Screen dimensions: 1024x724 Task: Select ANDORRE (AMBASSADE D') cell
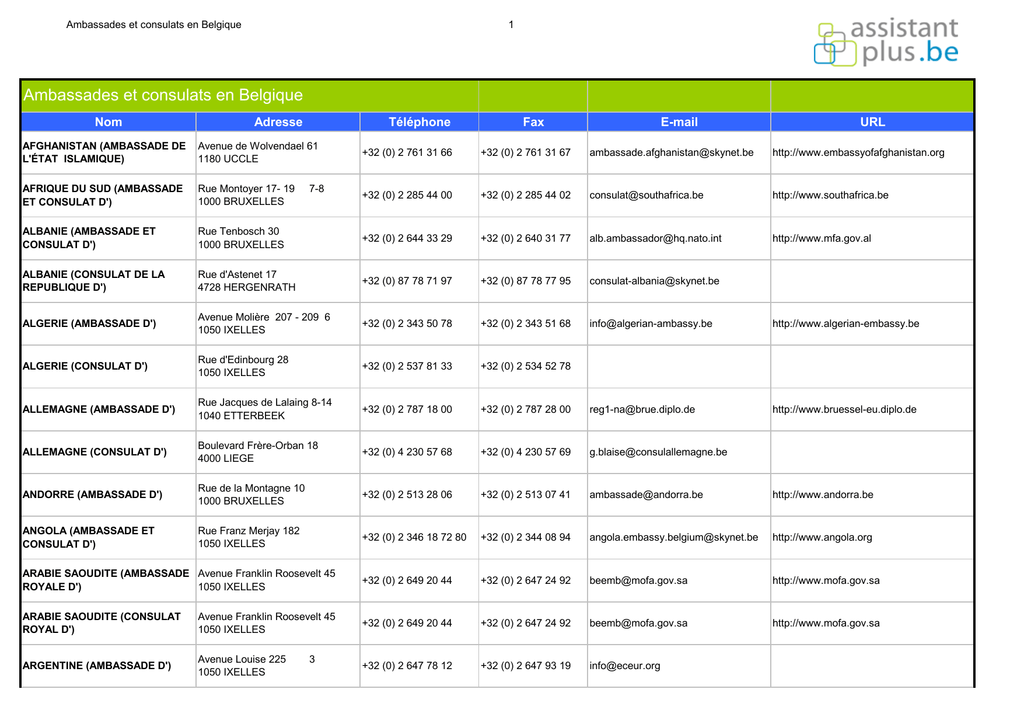click(x=108, y=495)
